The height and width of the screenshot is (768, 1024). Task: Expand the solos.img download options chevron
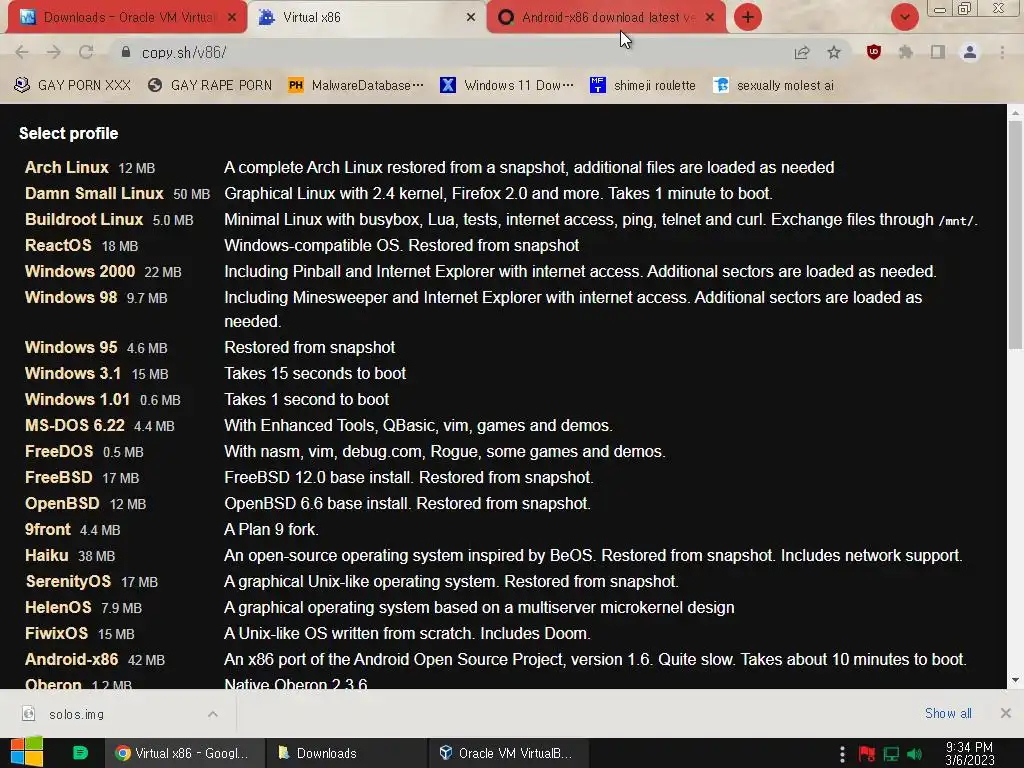click(x=213, y=714)
